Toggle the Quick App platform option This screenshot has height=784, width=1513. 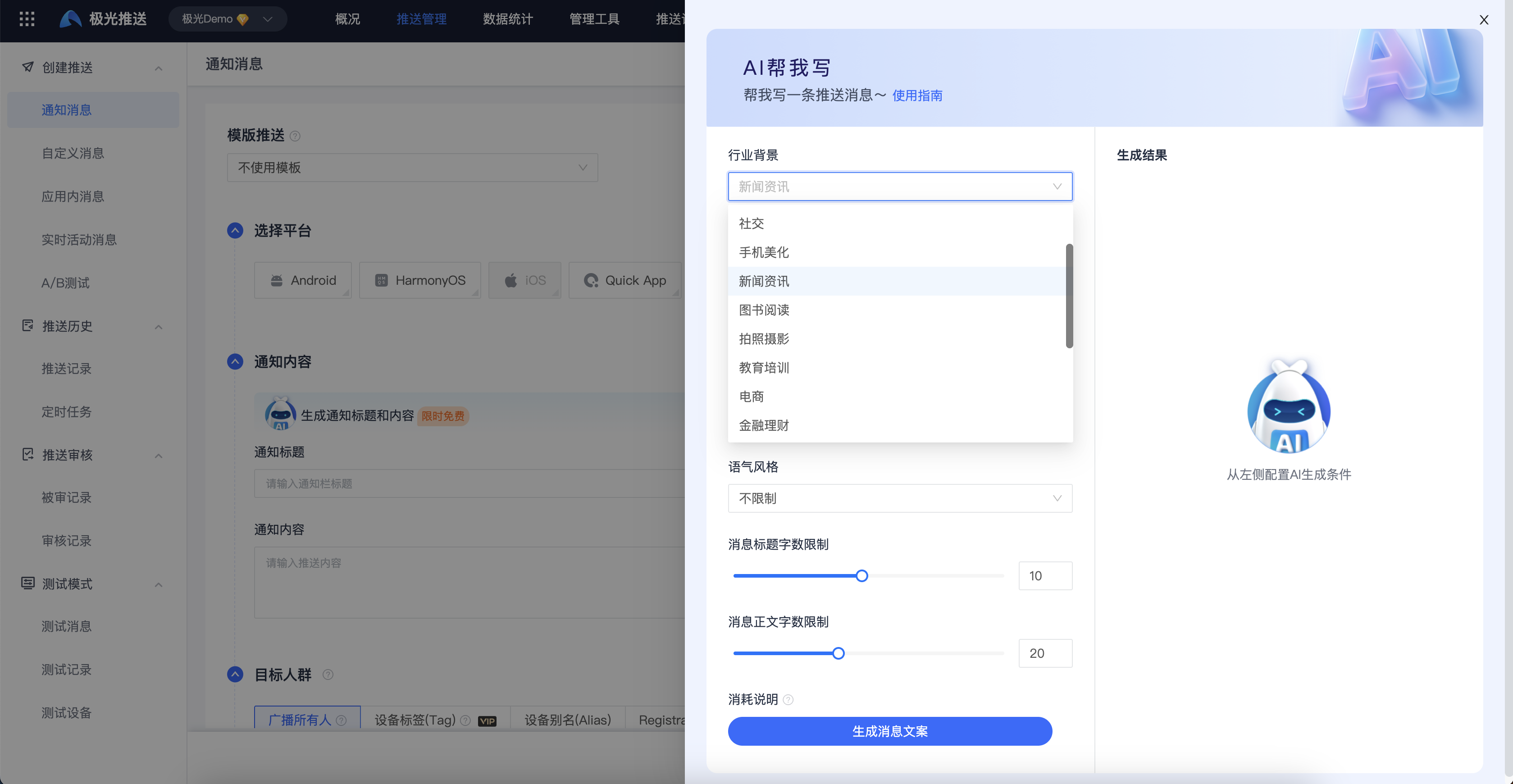(x=625, y=280)
